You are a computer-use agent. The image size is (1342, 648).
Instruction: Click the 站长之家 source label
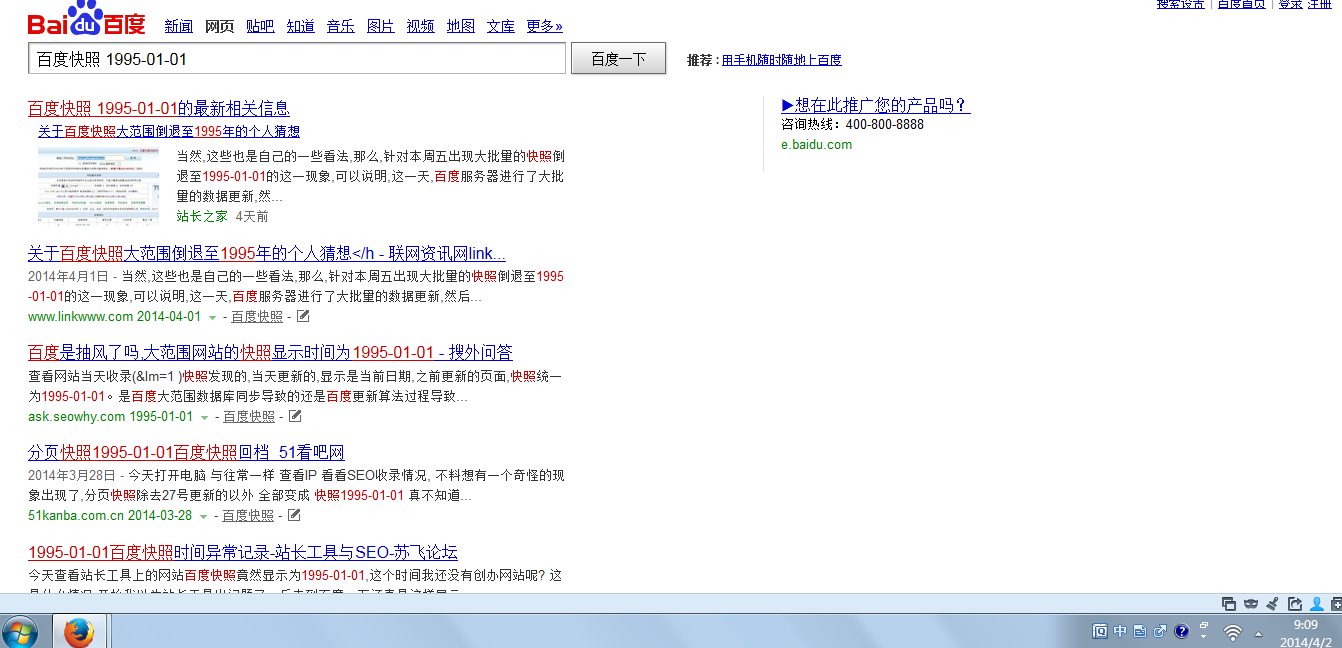[x=202, y=216]
